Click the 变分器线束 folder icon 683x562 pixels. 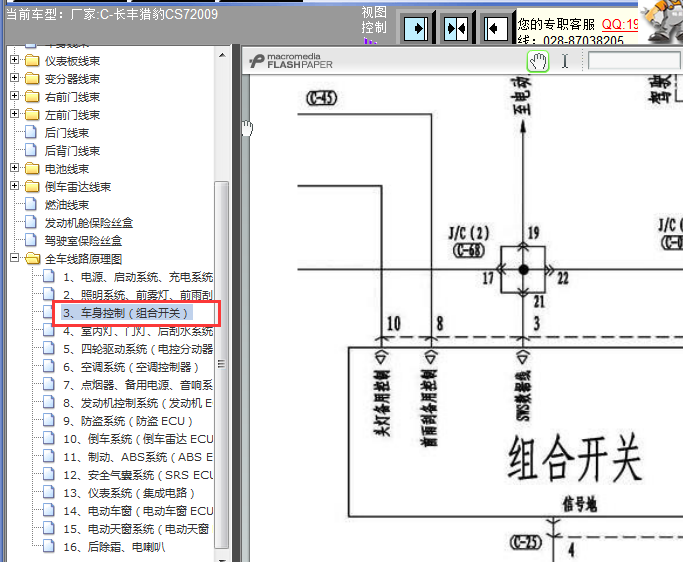pyautogui.click(x=32, y=78)
